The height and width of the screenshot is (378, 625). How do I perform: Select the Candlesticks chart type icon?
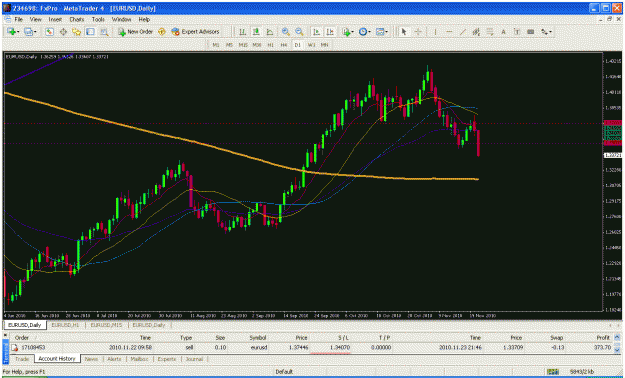point(256,32)
